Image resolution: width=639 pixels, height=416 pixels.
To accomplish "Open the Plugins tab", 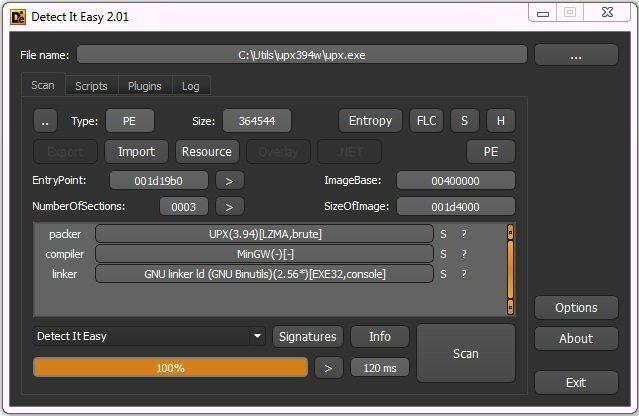I will pyautogui.click(x=145, y=86).
